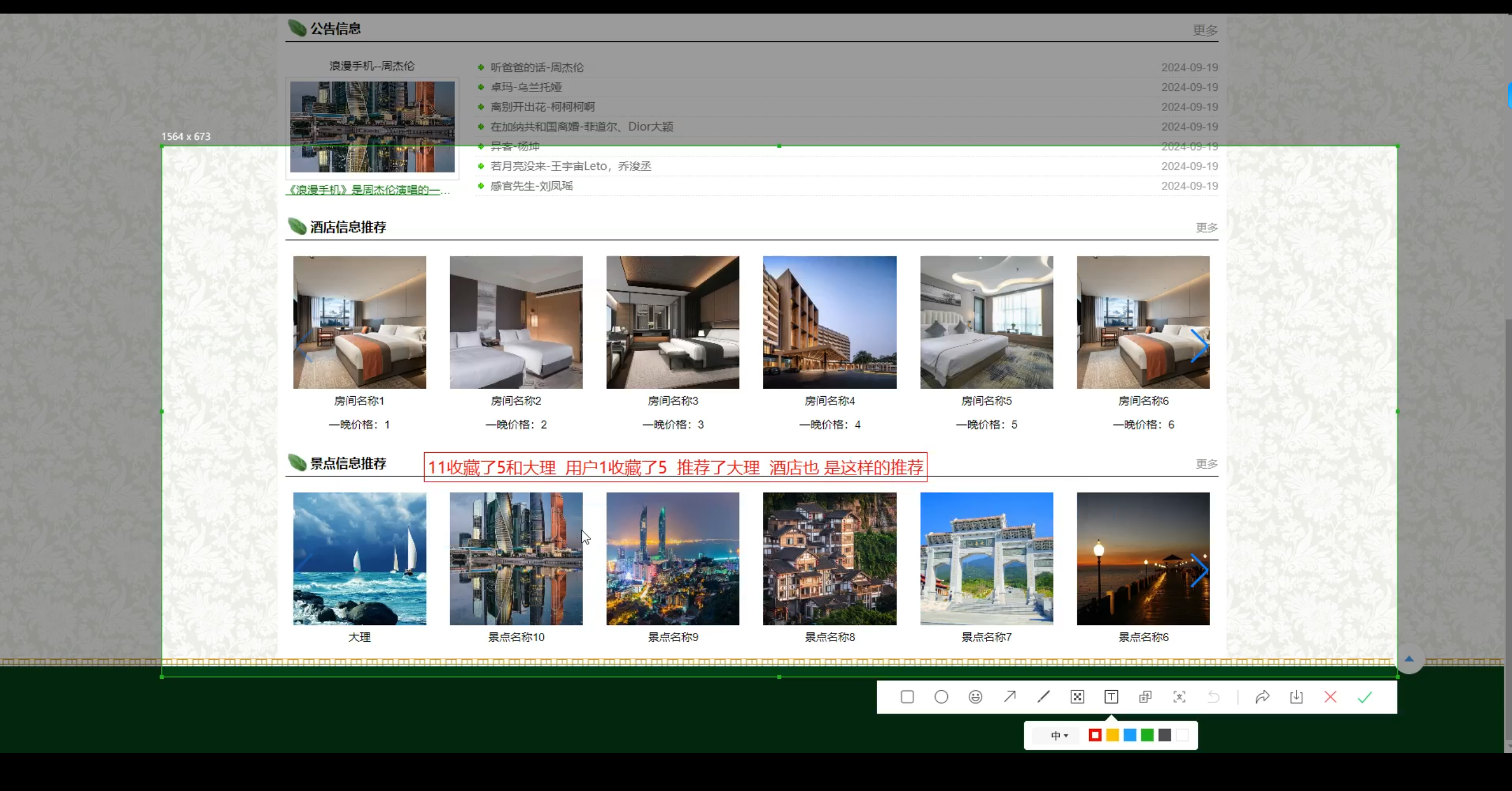The width and height of the screenshot is (1512, 791).
Task: Select the rectangle annotation tool
Action: [907, 697]
